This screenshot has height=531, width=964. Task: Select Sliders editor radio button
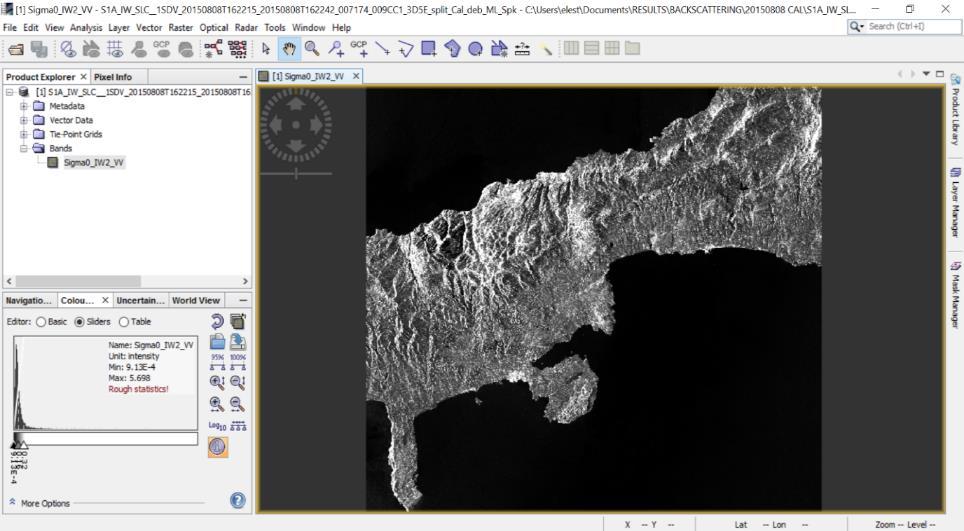[x=79, y=322]
